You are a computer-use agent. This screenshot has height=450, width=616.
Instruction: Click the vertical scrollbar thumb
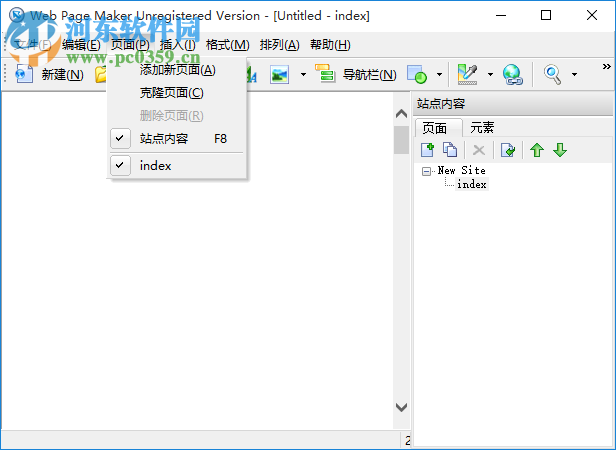tap(401, 140)
